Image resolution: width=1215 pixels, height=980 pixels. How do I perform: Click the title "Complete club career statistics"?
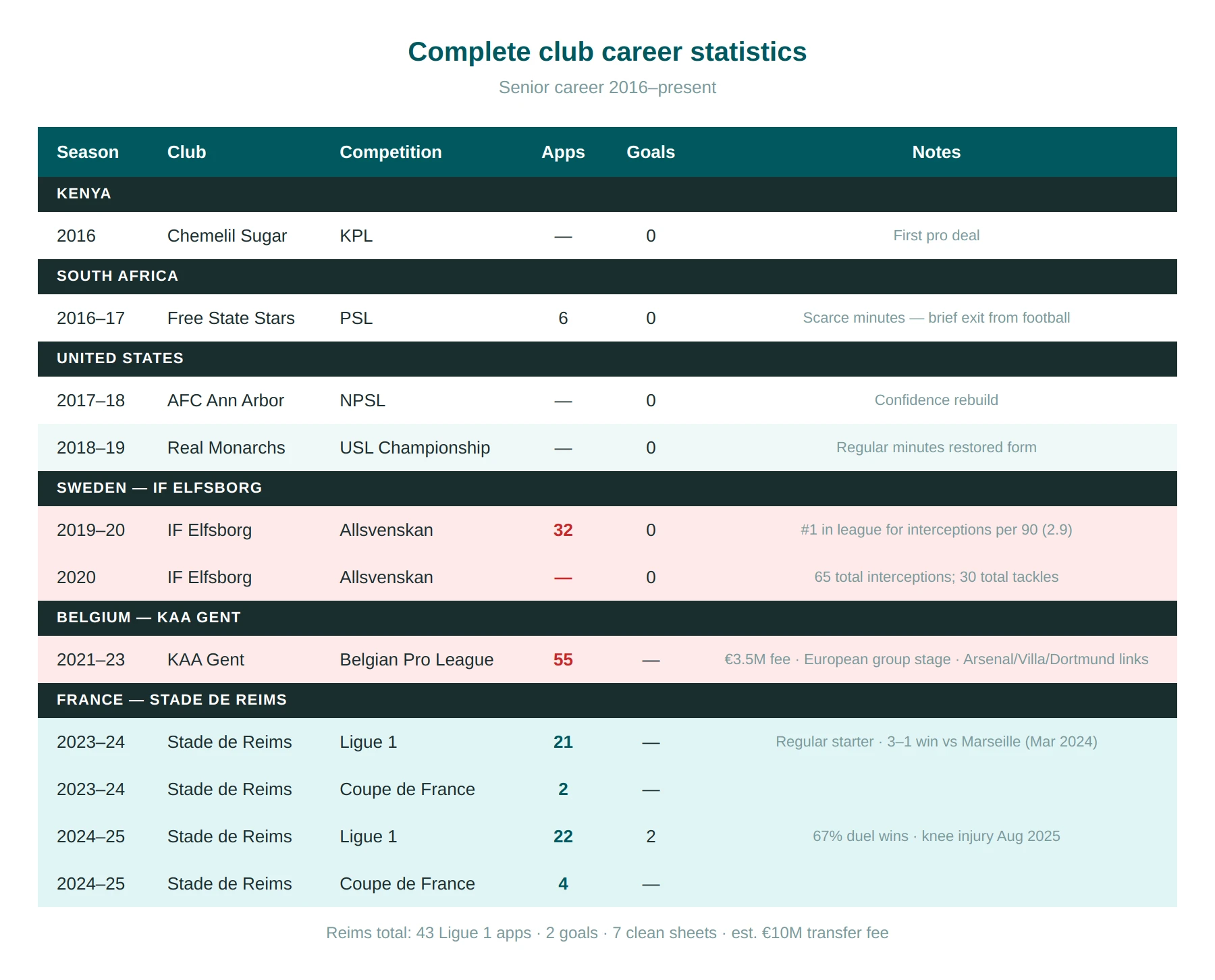tap(607, 52)
